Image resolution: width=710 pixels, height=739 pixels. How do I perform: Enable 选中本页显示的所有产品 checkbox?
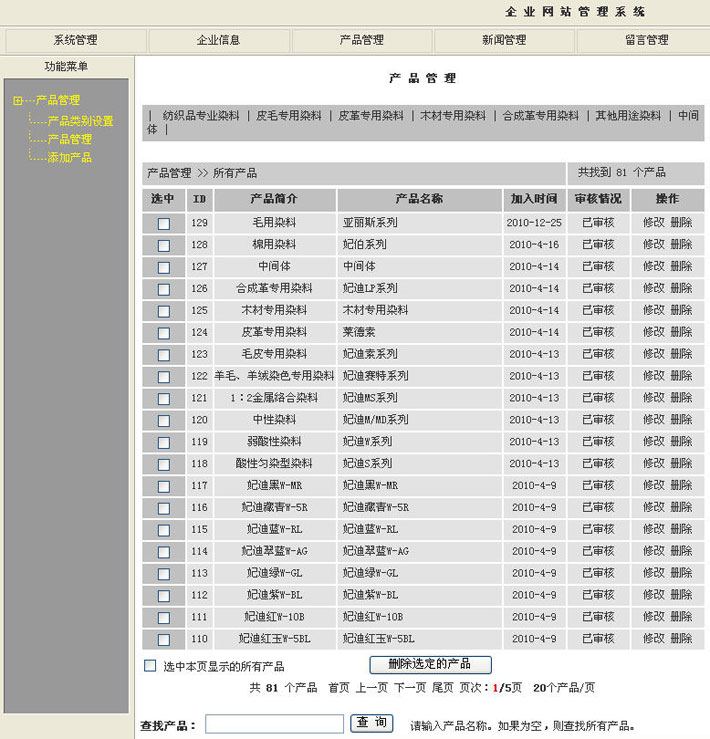click(151, 666)
